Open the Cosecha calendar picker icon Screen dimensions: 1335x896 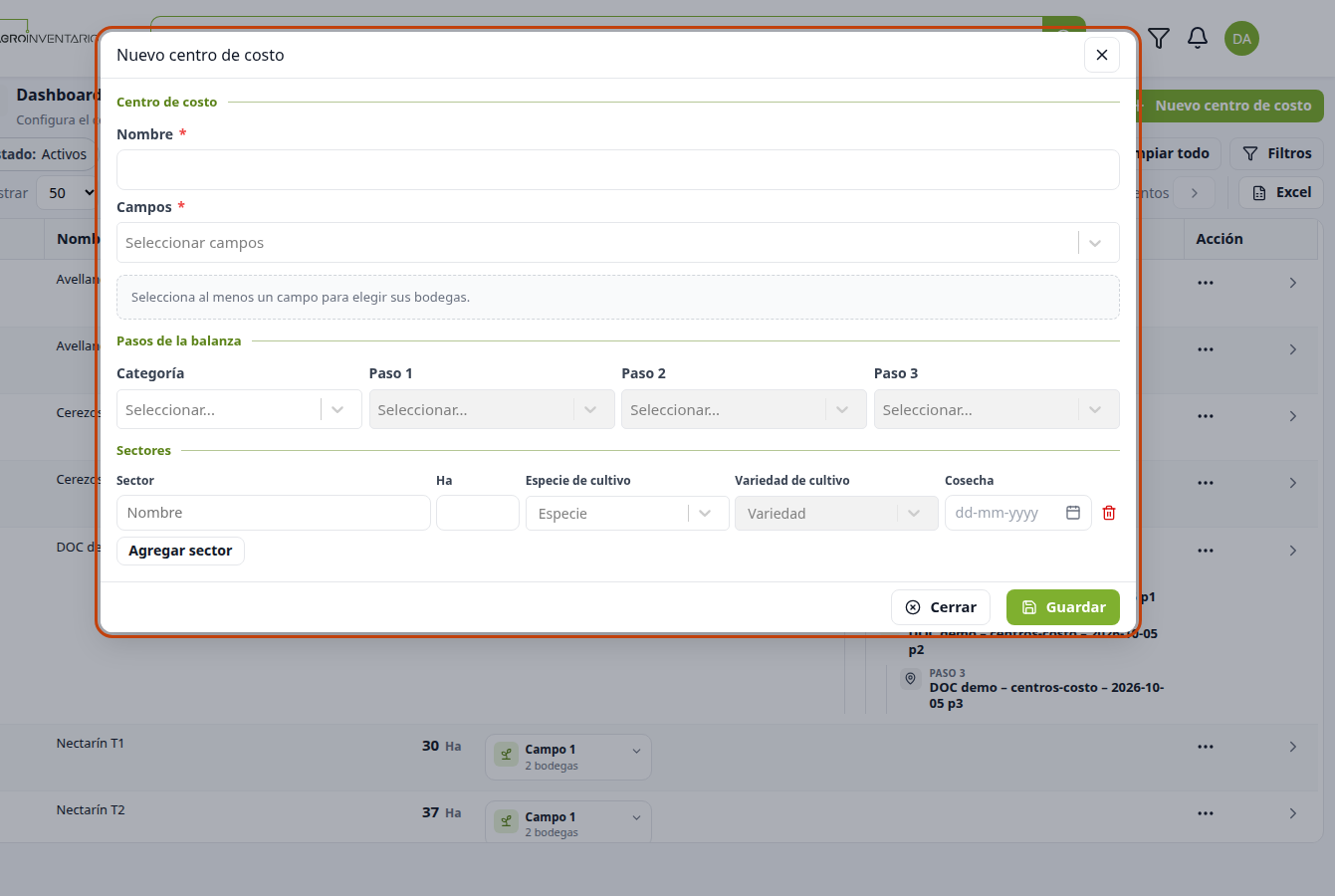click(x=1073, y=513)
